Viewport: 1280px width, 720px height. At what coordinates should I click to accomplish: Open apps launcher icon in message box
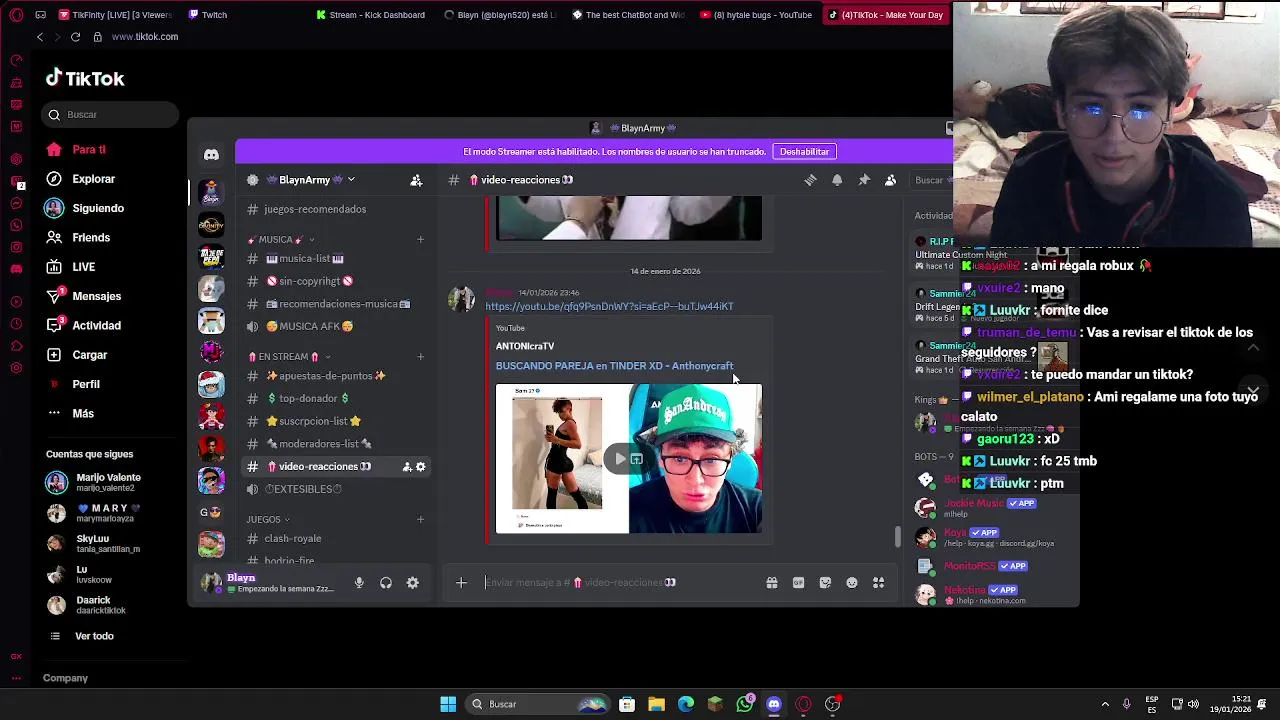click(x=878, y=582)
